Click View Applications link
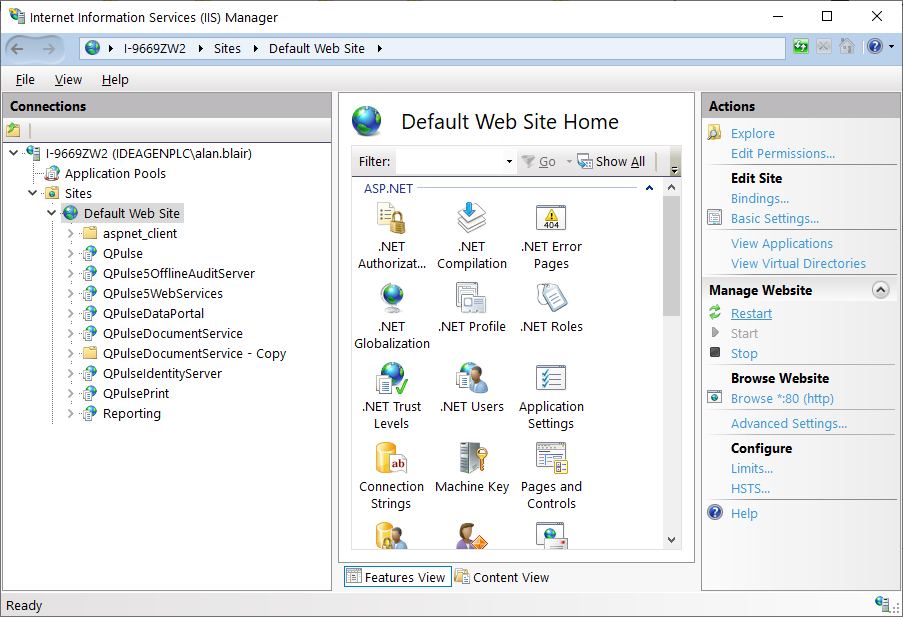Image resolution: width=903 pixels, height=617 pixels. click(781, 243)
